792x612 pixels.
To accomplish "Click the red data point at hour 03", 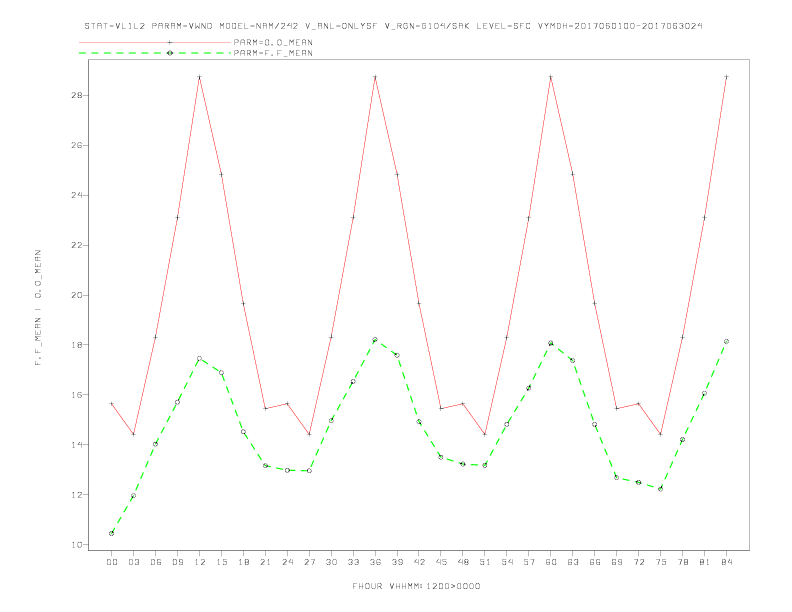I will click(133, 434).
